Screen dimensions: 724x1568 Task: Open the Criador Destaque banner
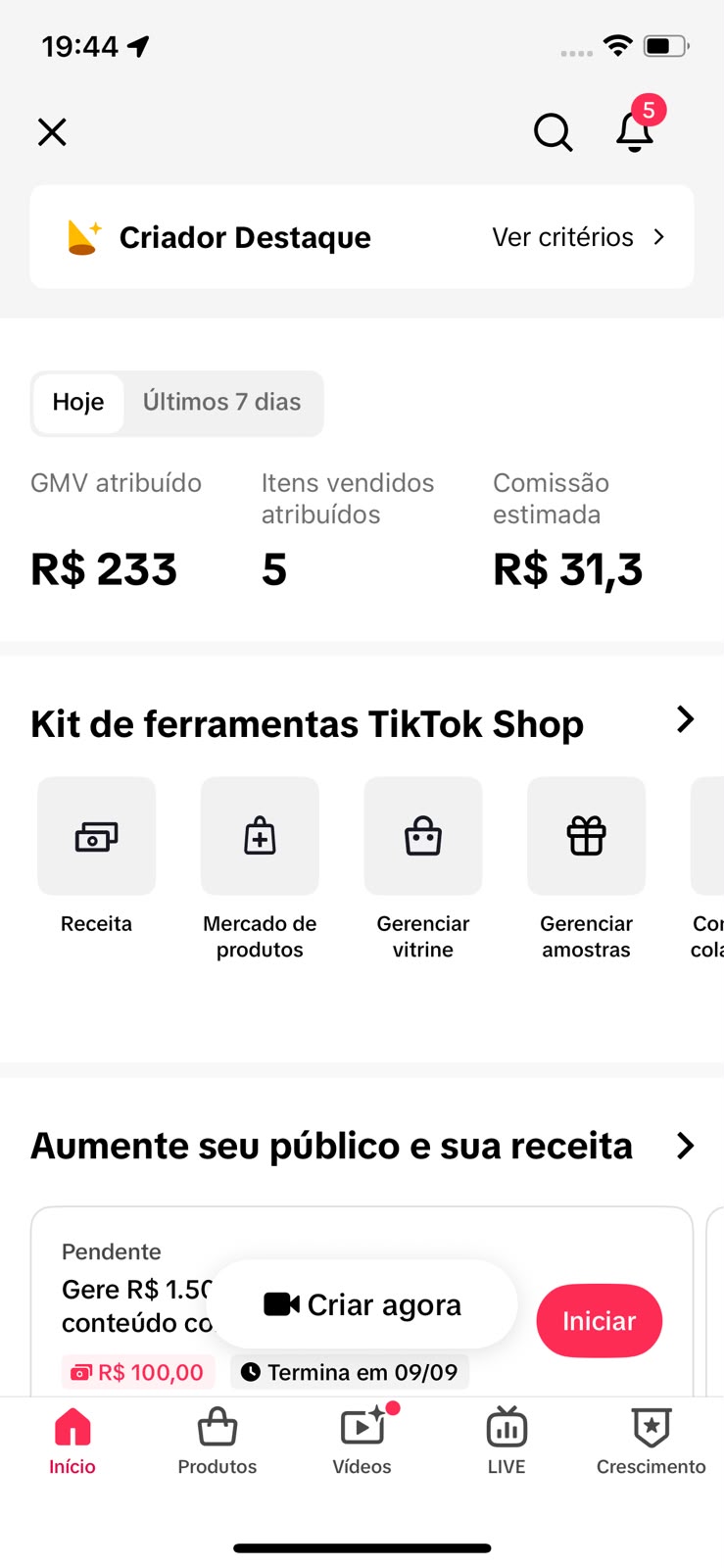point(362,237)
